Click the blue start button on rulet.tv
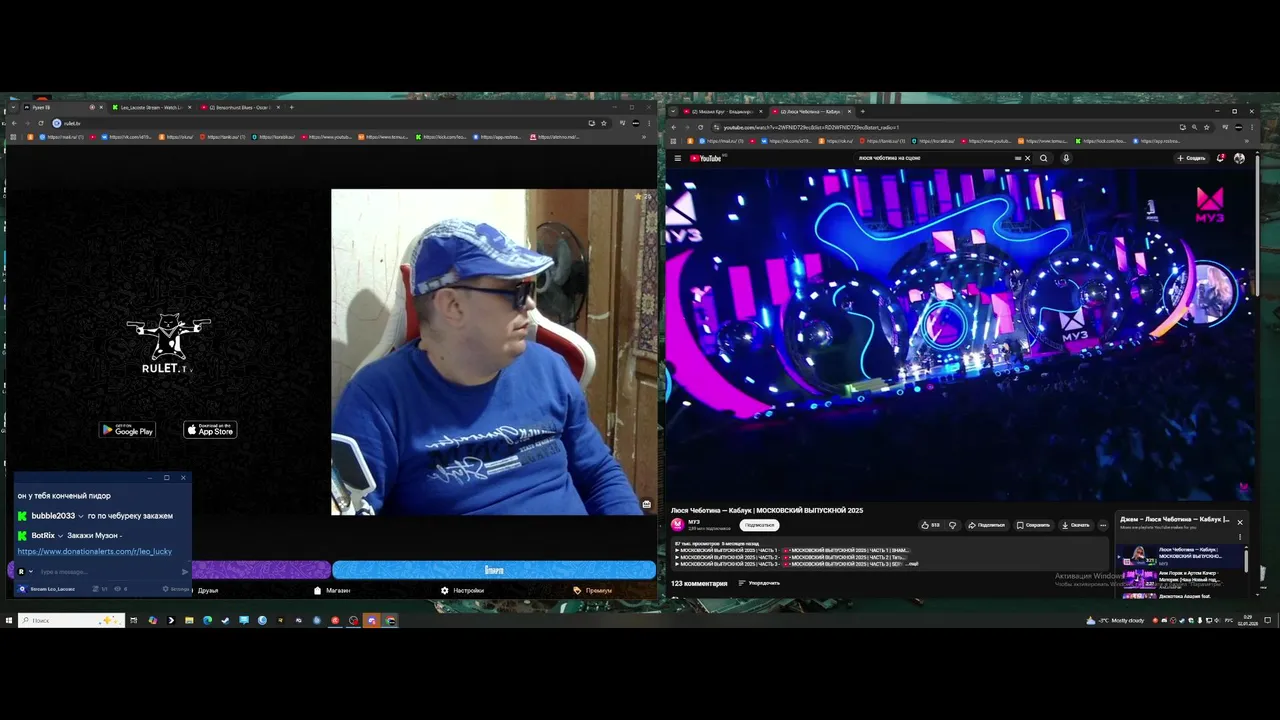This screenshot has width=1280, height=720. 494,570
